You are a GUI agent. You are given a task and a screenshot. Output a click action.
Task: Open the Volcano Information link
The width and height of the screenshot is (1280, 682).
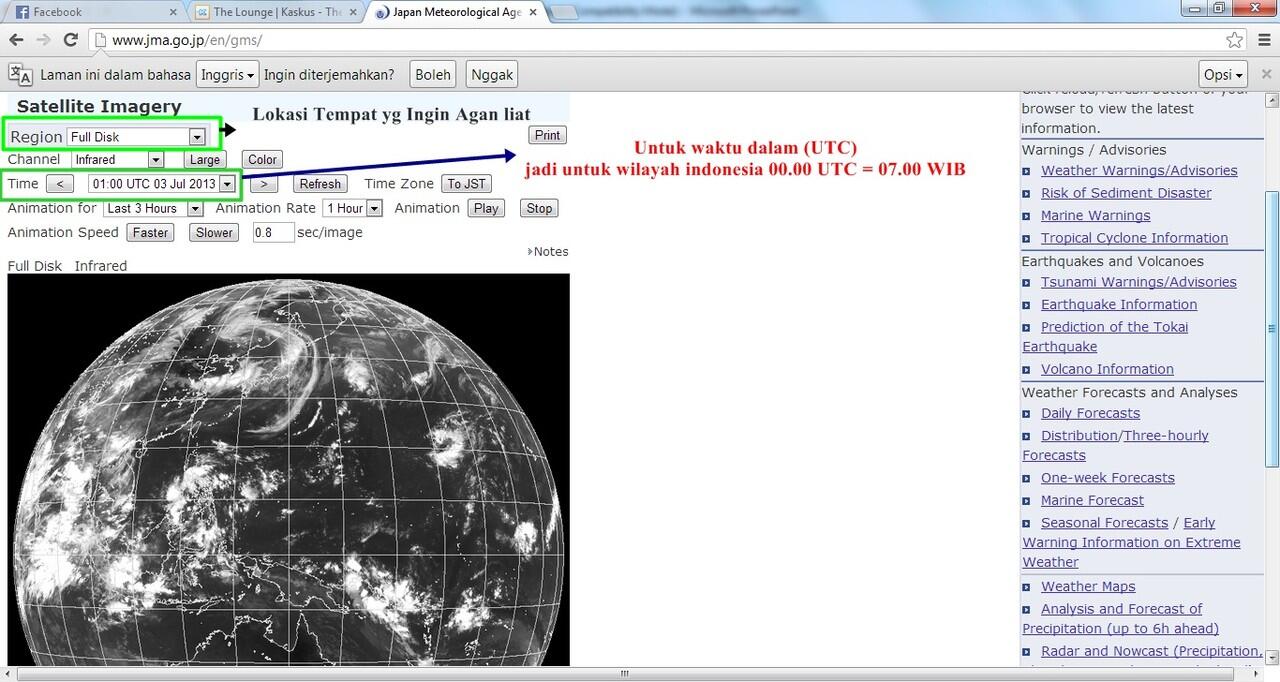tap(1107, 369)
